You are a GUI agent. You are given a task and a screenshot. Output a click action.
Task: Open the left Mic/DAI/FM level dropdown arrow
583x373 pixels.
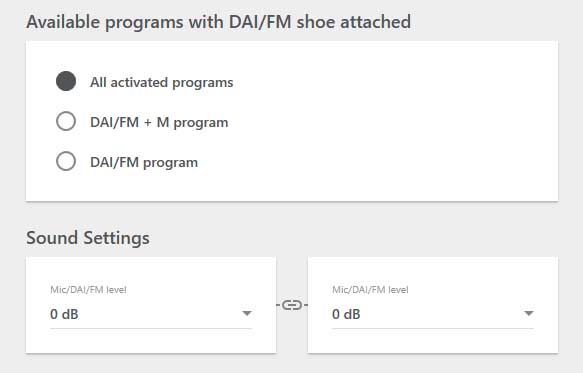coord(247,313)
